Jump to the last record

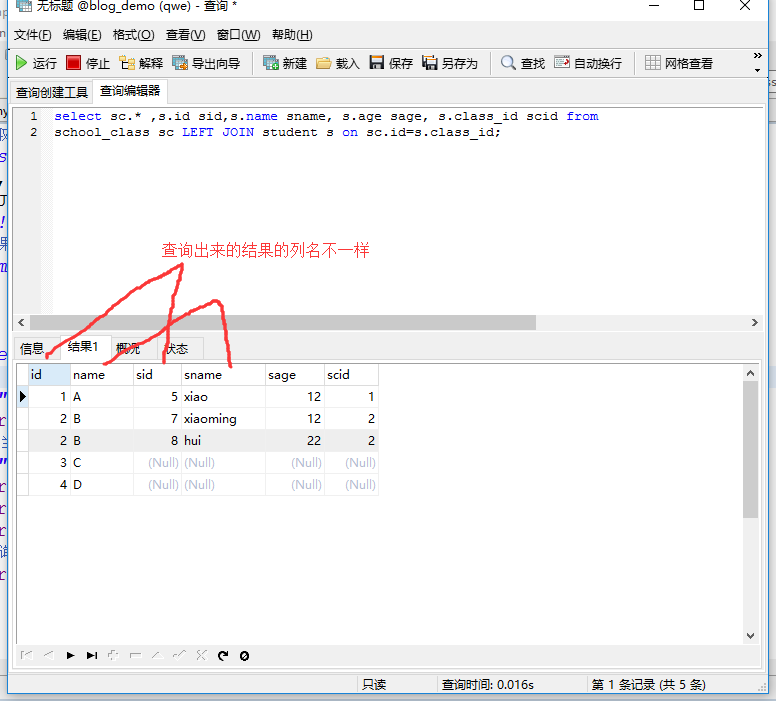click(92, 656)
